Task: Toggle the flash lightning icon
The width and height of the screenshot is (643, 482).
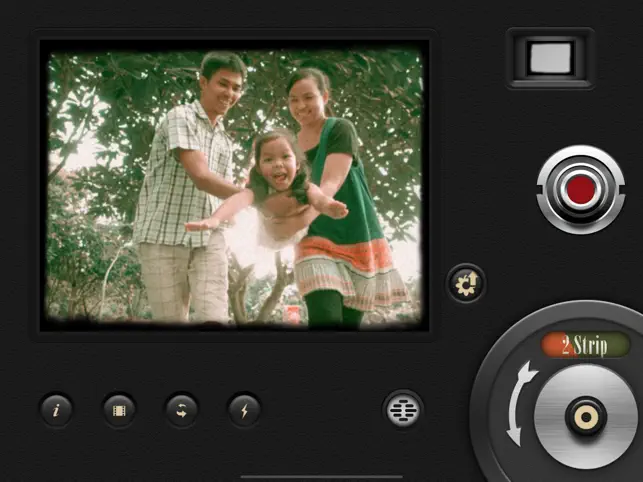Action: point(244,410)
